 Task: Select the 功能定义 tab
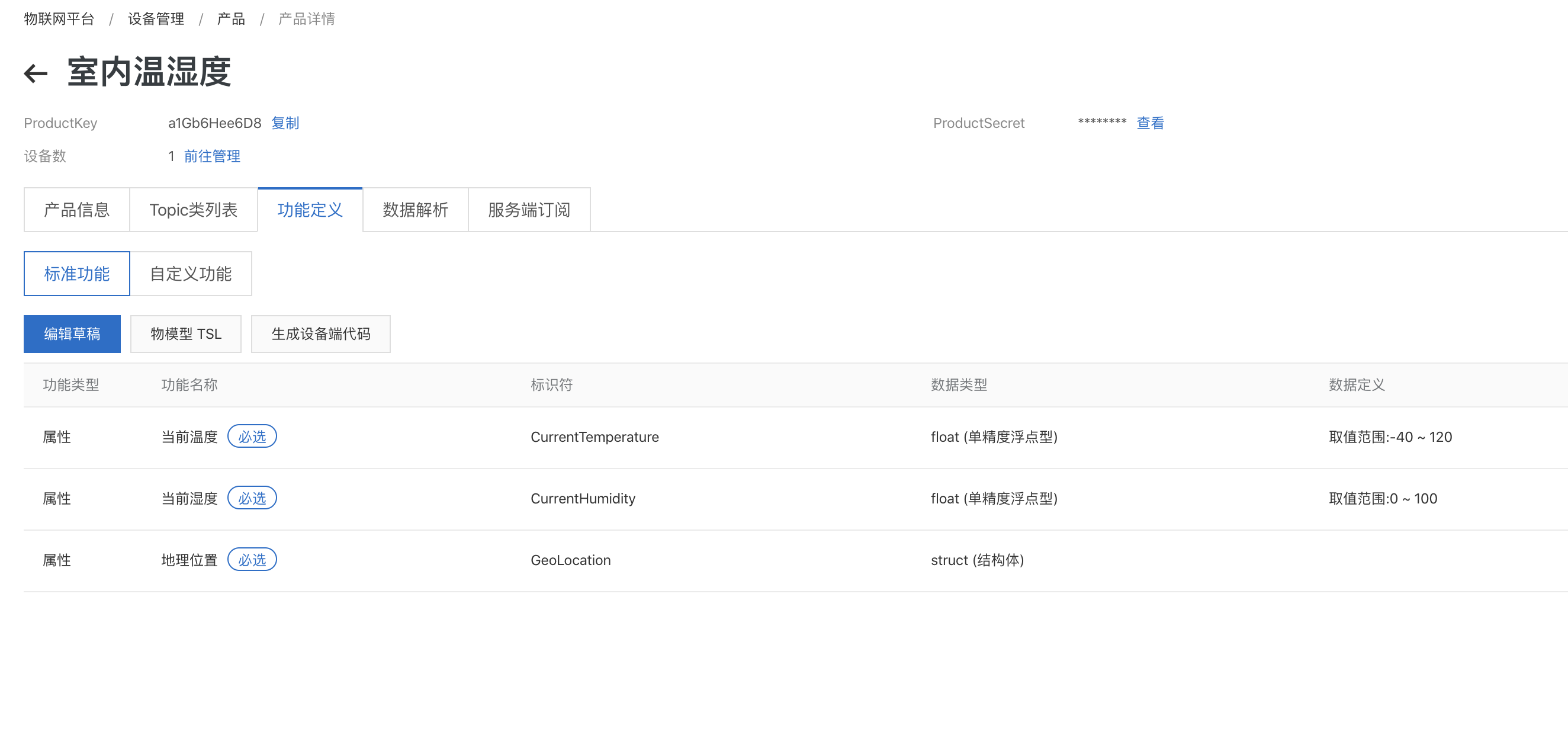pos(310,210)
